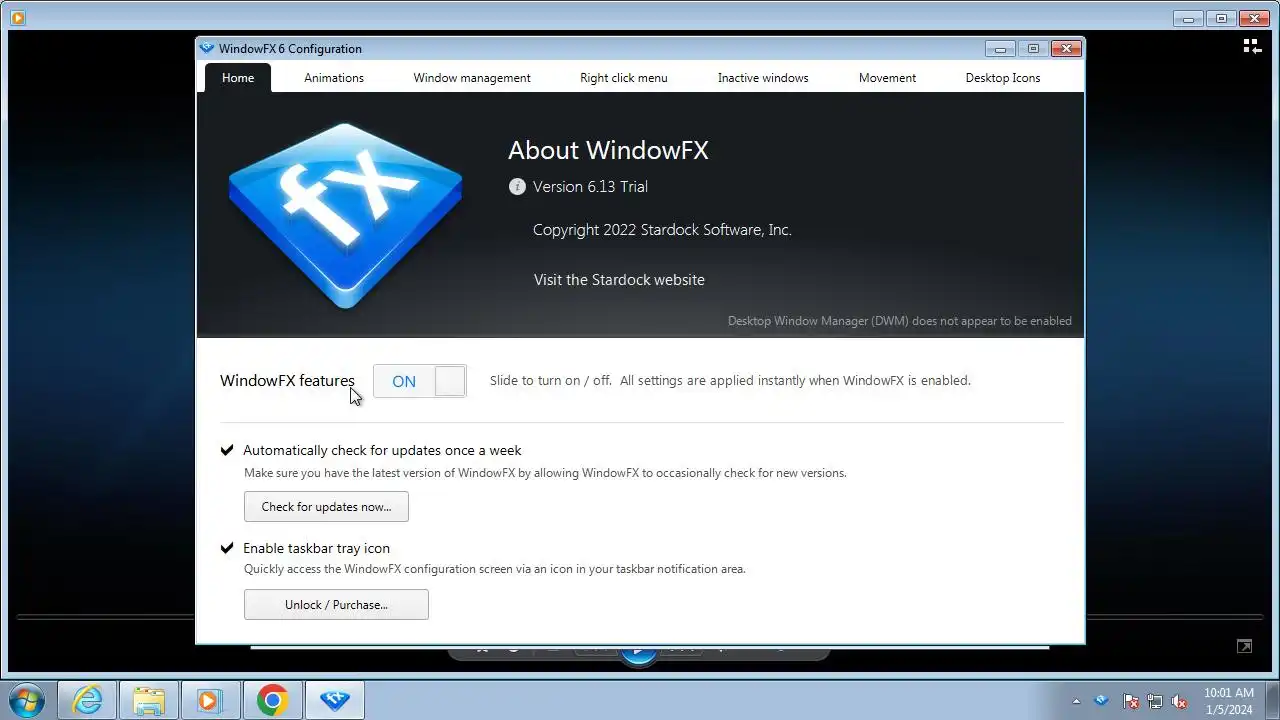This screenshot has height=720, width=1280.
Task: Open Windows Media Player taskbar button
Action: [209, 700]
